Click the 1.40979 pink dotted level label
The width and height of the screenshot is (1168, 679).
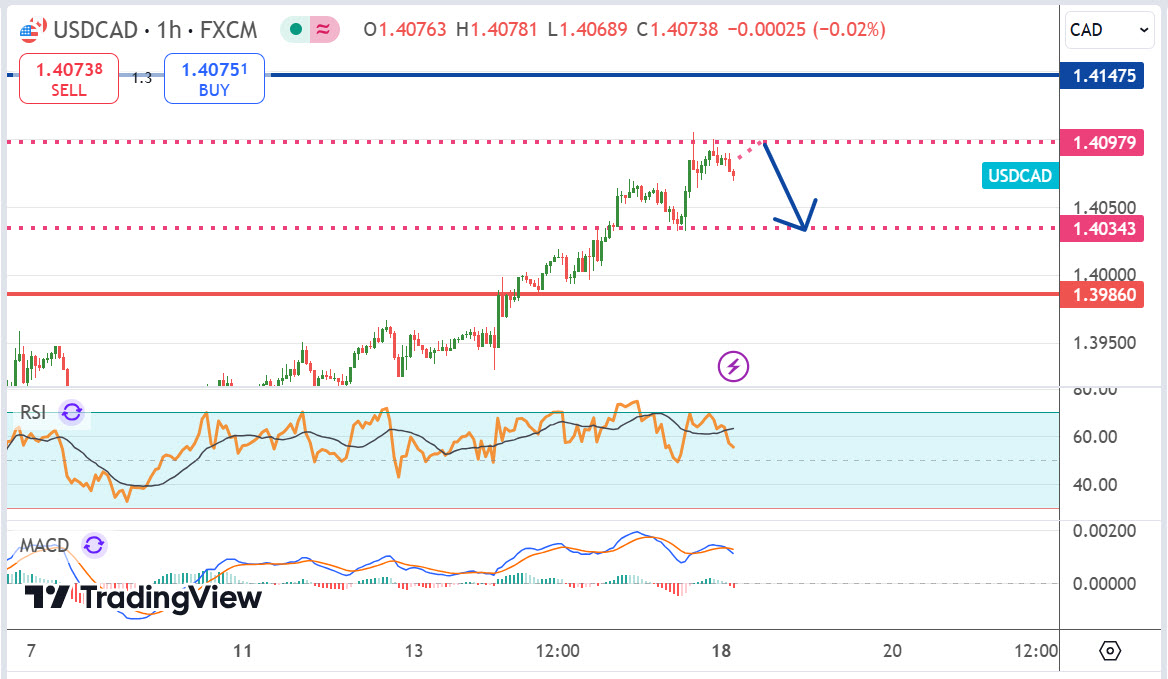1104,143
